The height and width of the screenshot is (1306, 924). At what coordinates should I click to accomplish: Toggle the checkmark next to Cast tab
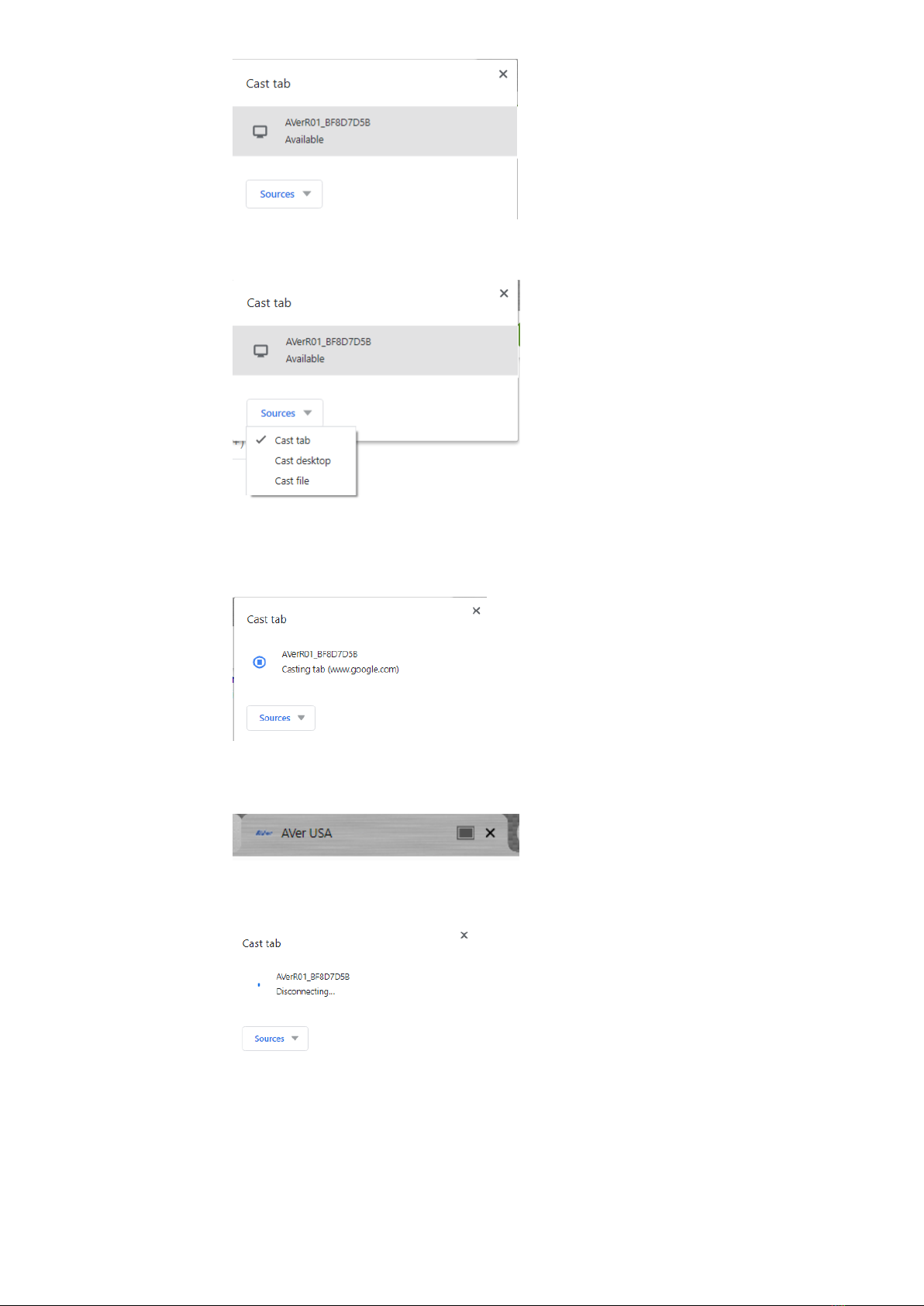[261, 439]
